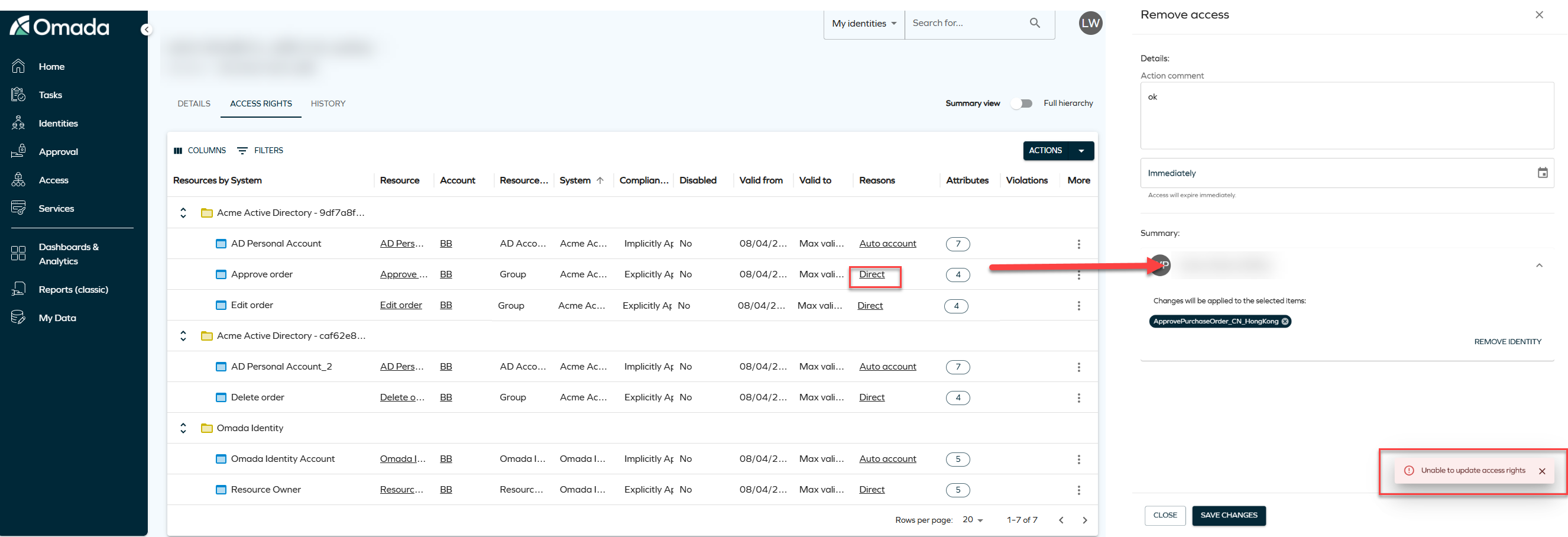Open More menu for AD Personal Account_2 row

tap(1078, 367)
